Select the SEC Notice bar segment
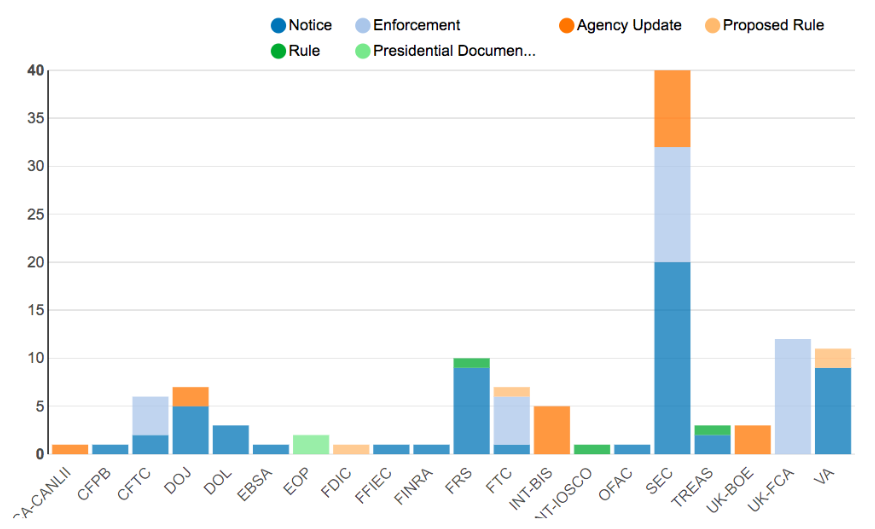The image size is (875, 529). (672, 358)
